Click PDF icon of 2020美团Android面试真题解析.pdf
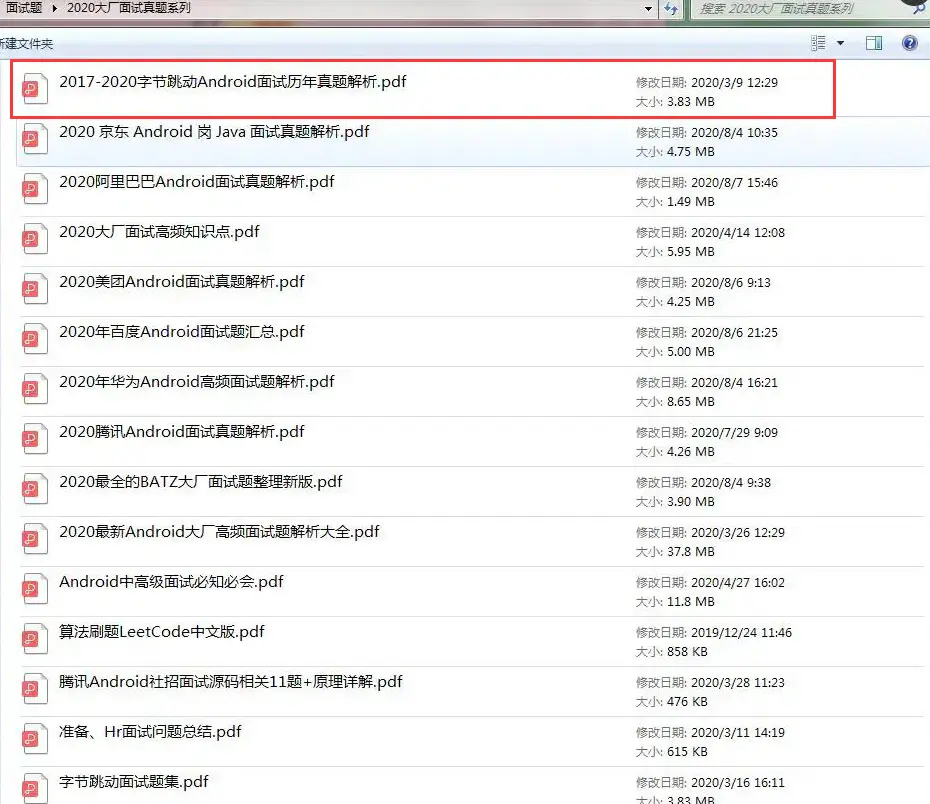The height and width of the screenshot is (804, 930). pyautogui.click(x=35, y=289)
